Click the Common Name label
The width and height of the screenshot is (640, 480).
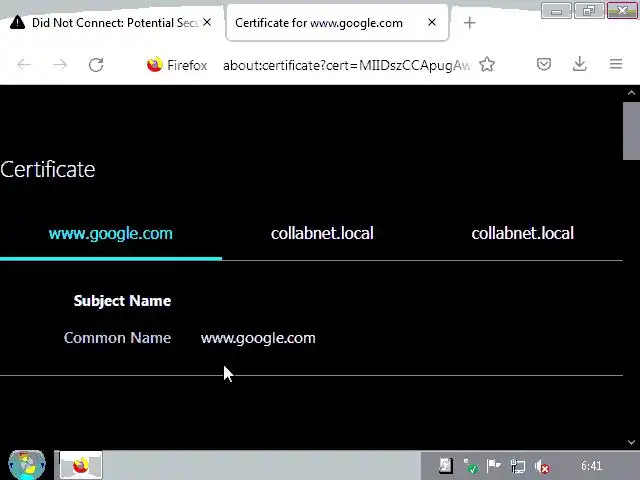click(117, 338)
